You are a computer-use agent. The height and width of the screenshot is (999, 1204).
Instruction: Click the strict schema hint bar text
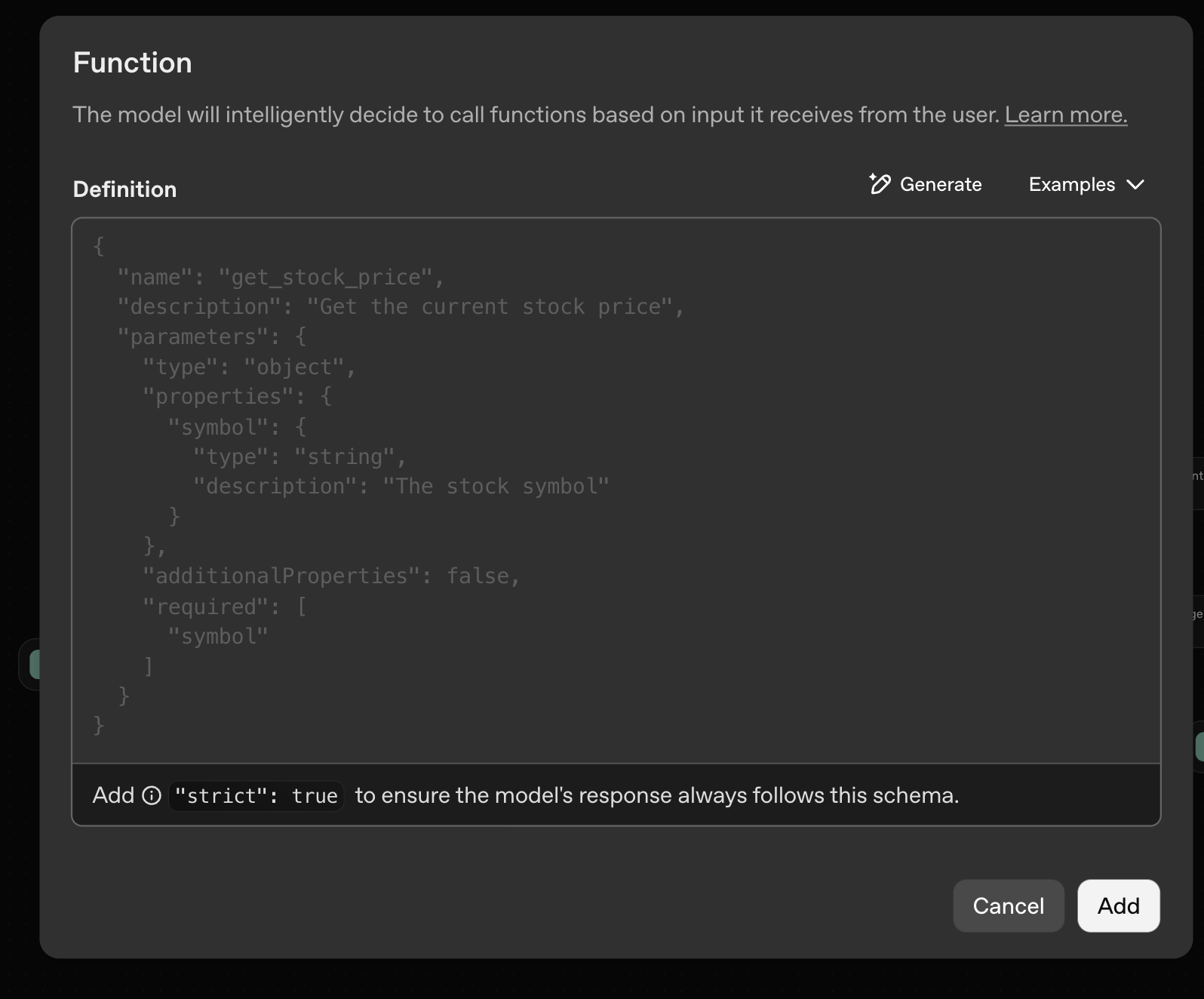pos(656,796)
